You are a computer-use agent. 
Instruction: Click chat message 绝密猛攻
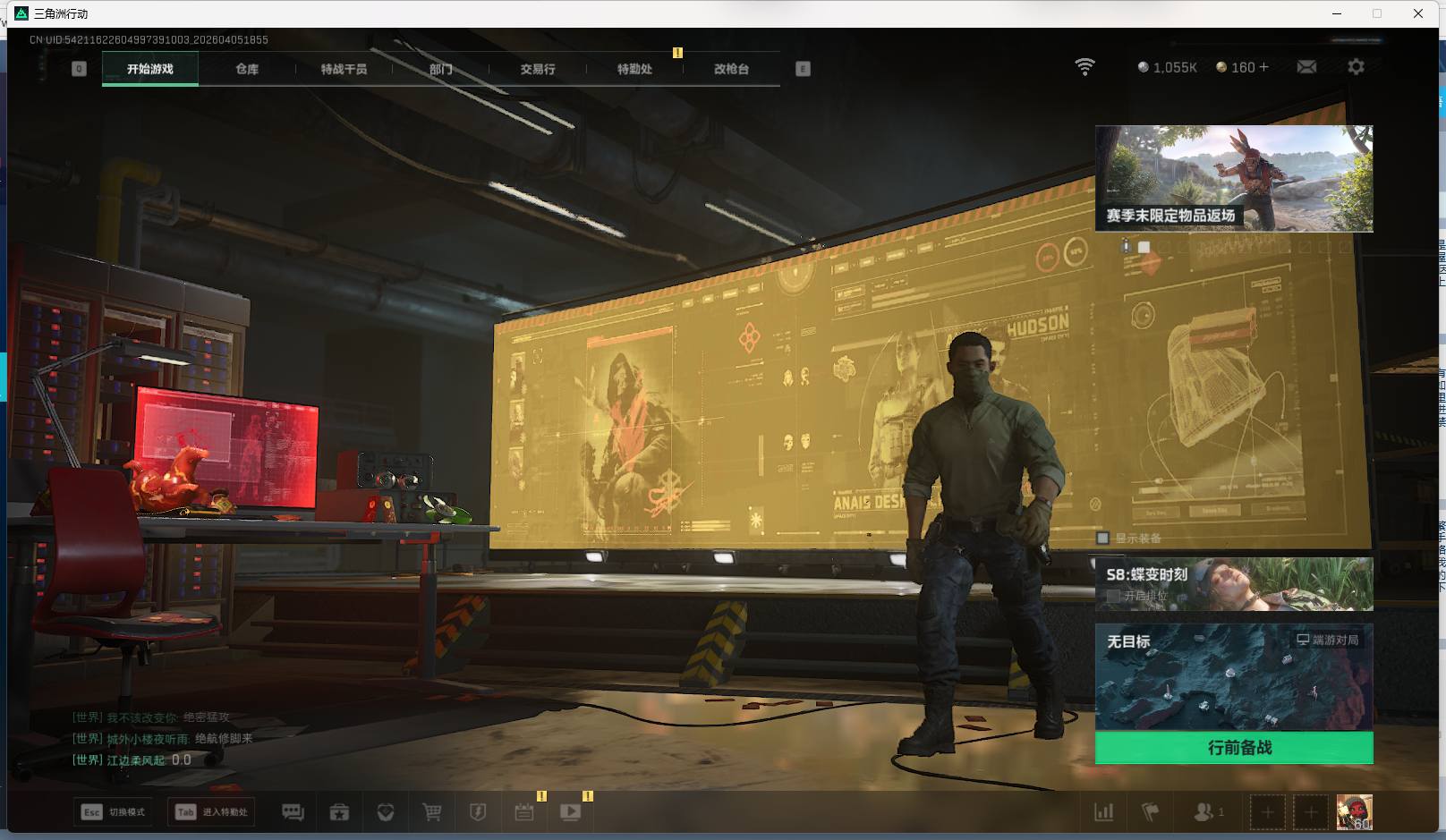pos(207,717)
